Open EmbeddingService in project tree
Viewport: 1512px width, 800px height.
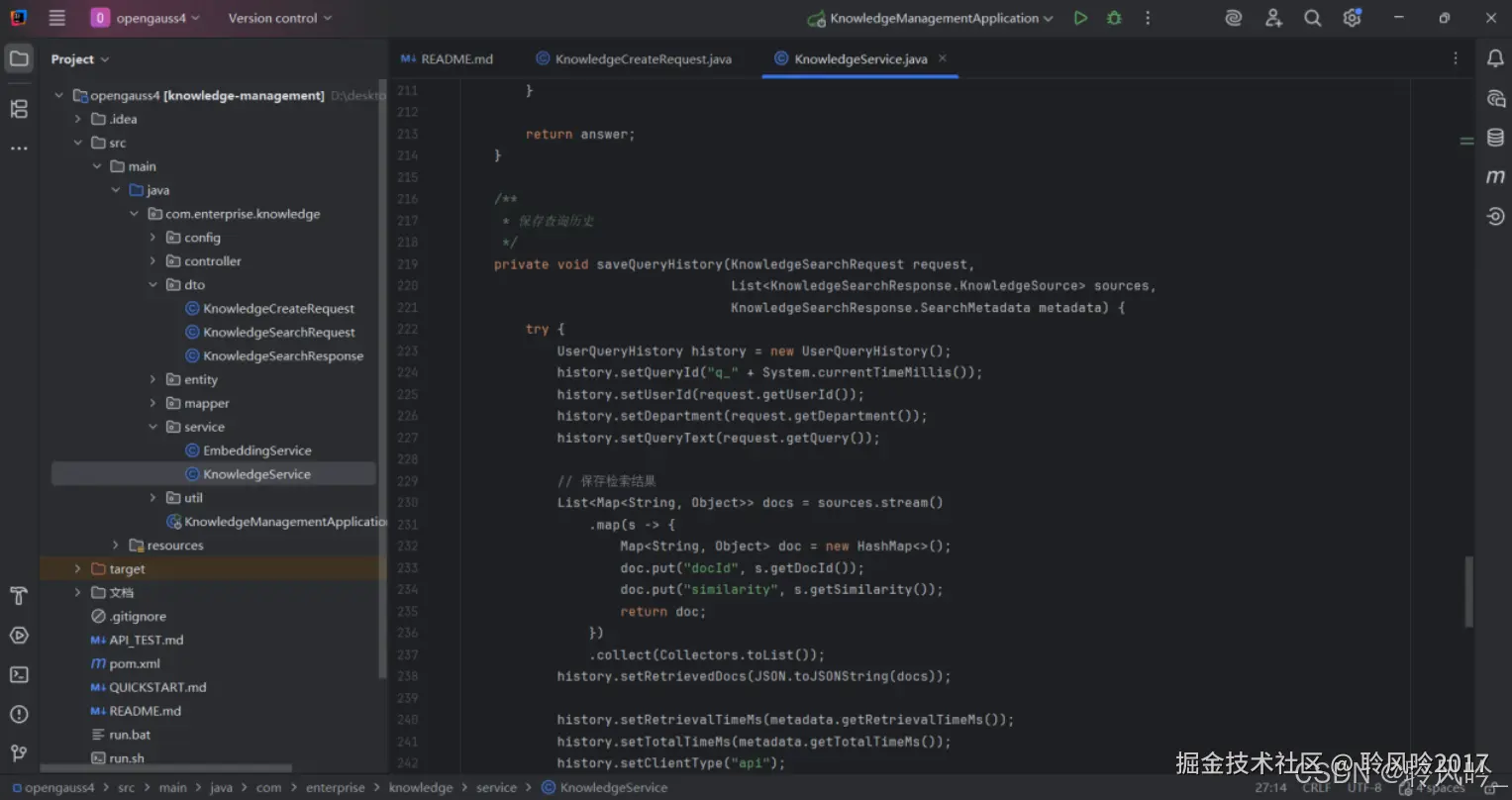256,450
